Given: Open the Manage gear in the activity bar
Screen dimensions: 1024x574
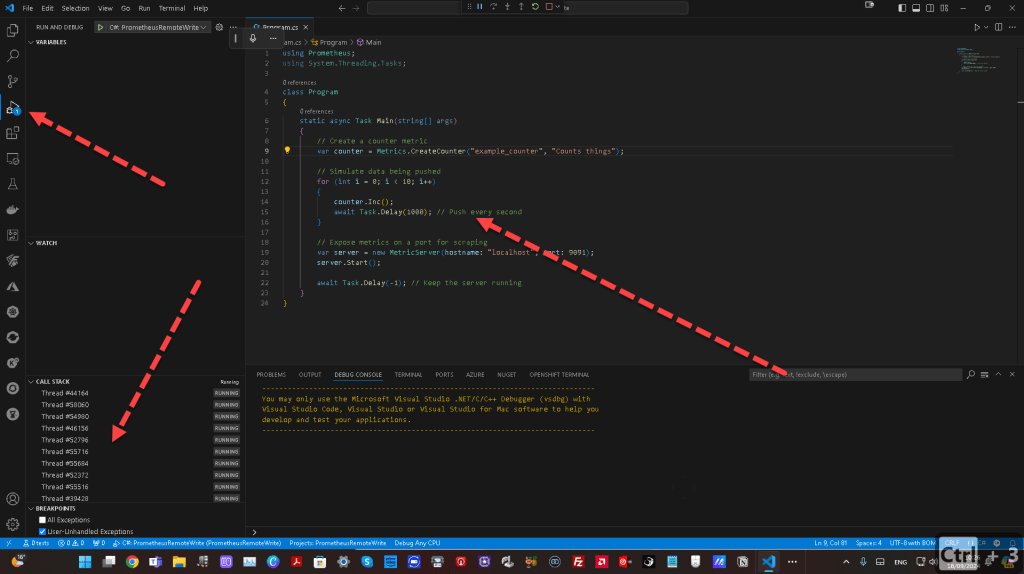Looking at the screenshot, I should click(x=12, y=524).
